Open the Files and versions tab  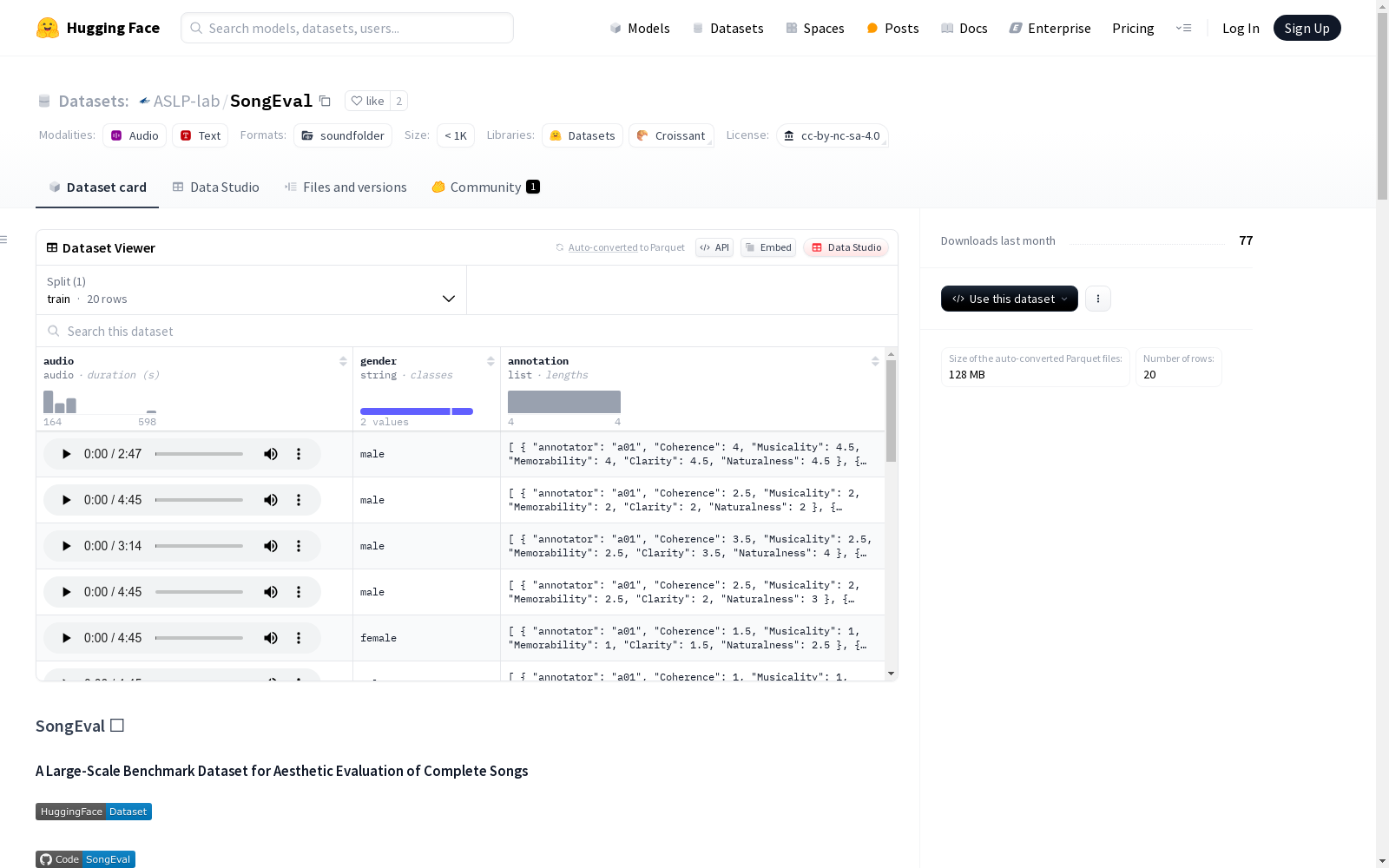pos(346,187)
